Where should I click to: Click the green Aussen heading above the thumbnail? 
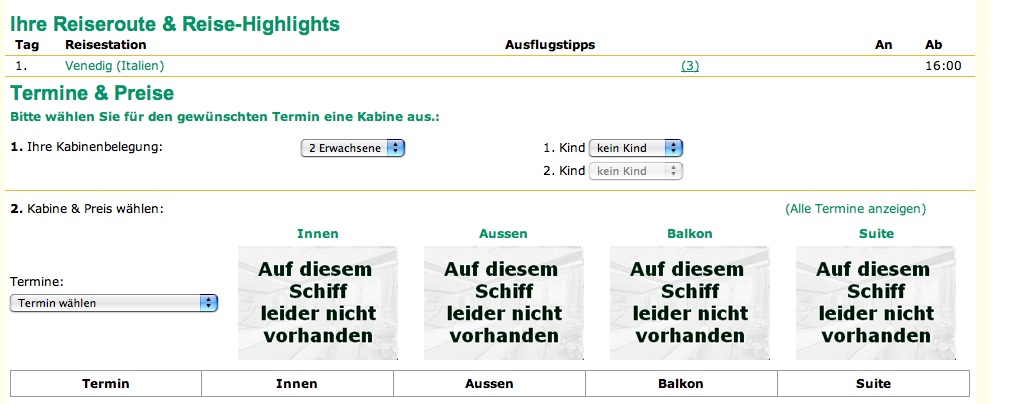pyautogui.click(x=503, y=234)
